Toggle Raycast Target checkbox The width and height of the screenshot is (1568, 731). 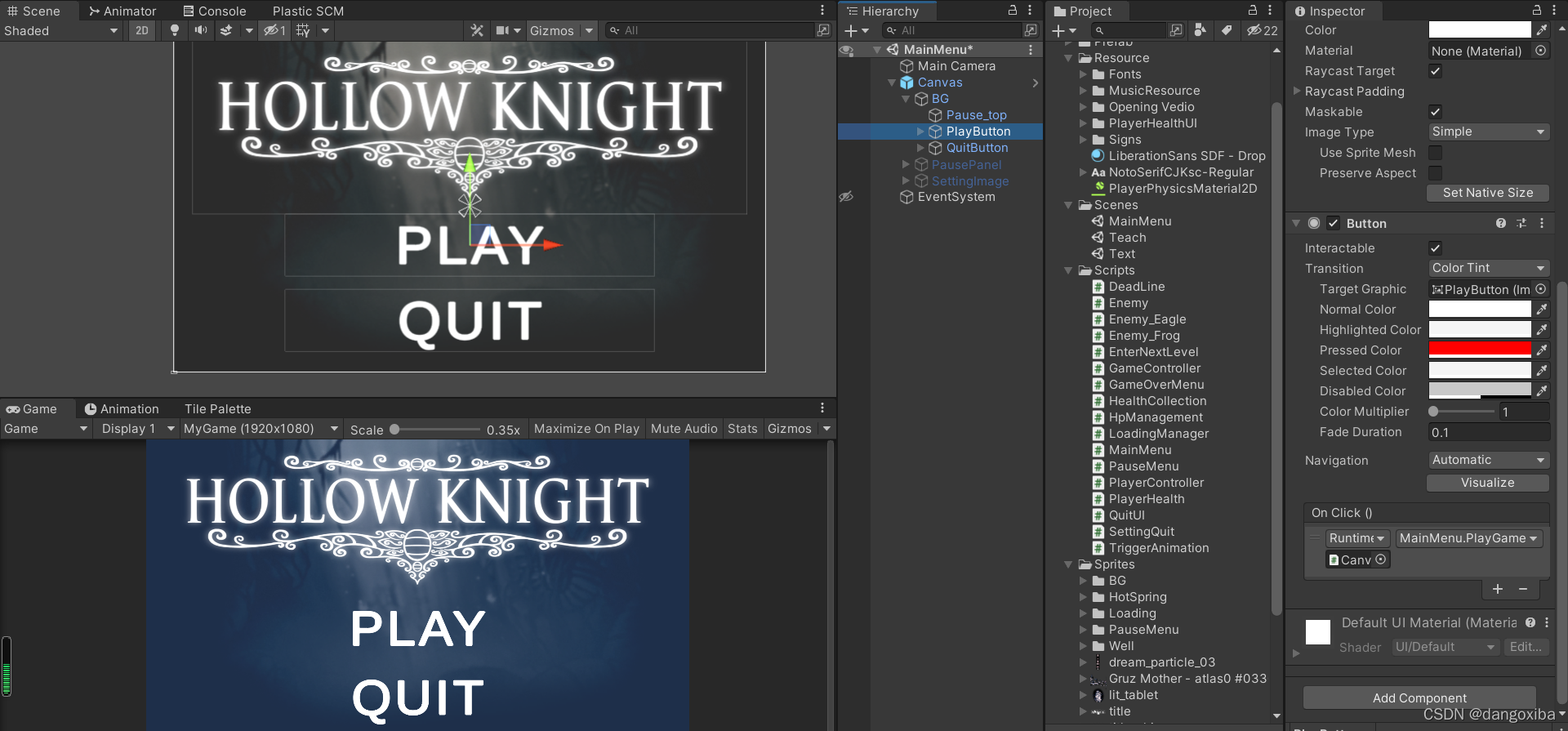click(x=1435, y=71)
